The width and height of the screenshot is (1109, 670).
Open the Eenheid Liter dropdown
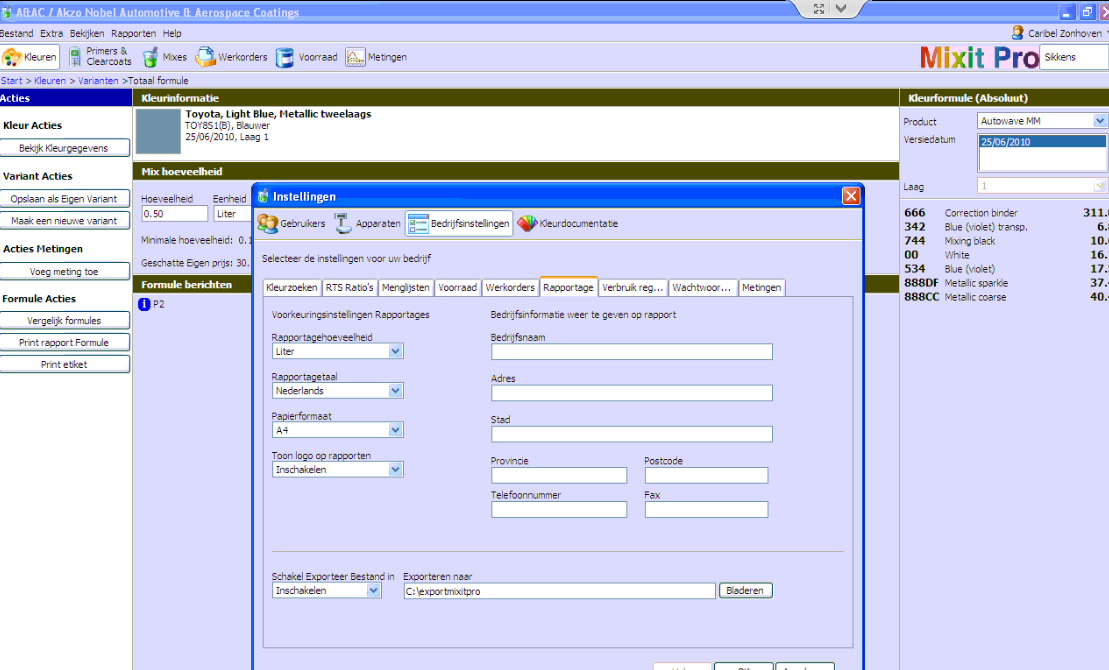tap(233, 214)
